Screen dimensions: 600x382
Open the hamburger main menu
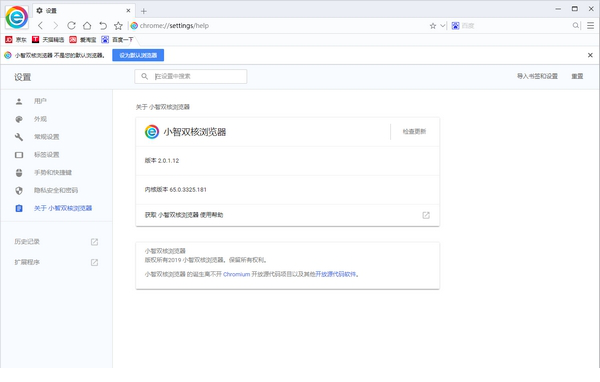point(590,26)
